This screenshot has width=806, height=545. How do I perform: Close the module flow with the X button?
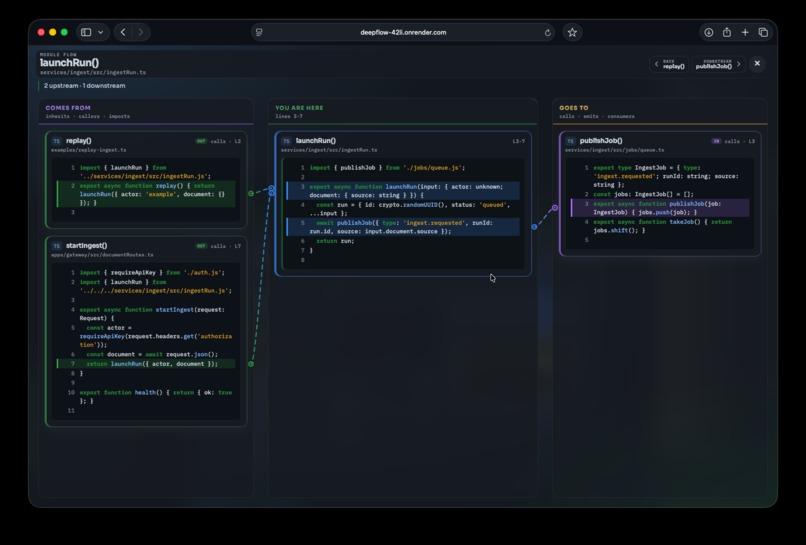pyautogui.click(x=757, y=63)
